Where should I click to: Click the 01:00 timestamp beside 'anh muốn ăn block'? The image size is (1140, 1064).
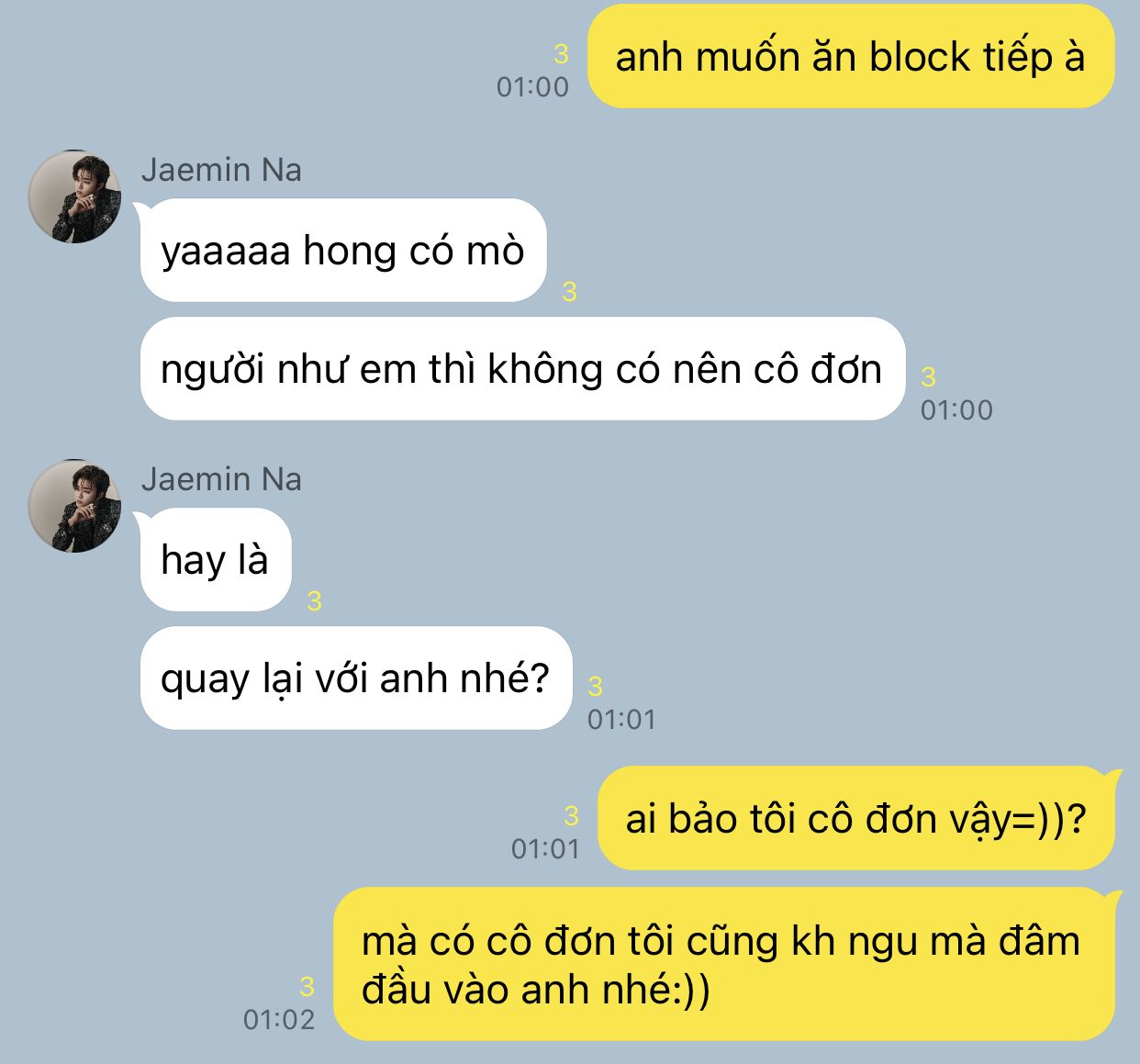[532, 87]
